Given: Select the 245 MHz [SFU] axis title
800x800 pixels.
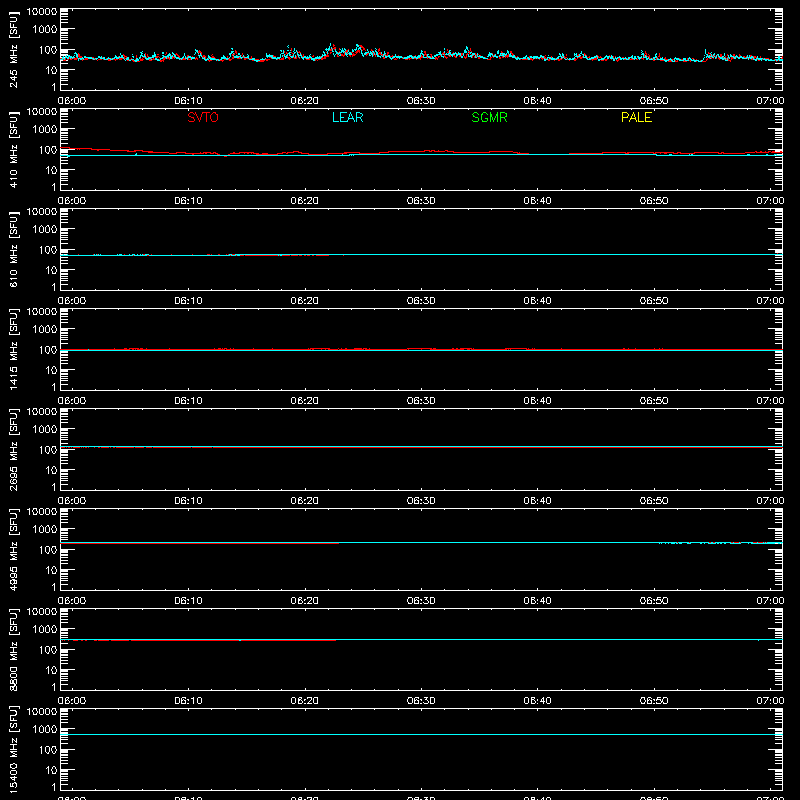Looking at the screenshot, I should (x=13, y=49).
